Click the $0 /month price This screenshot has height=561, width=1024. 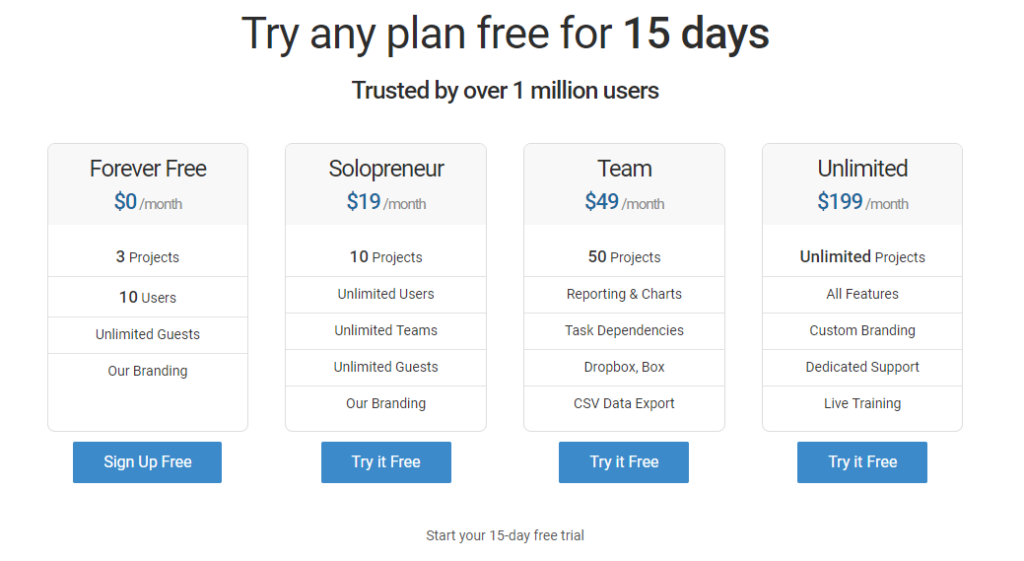(x=148, y=202)
